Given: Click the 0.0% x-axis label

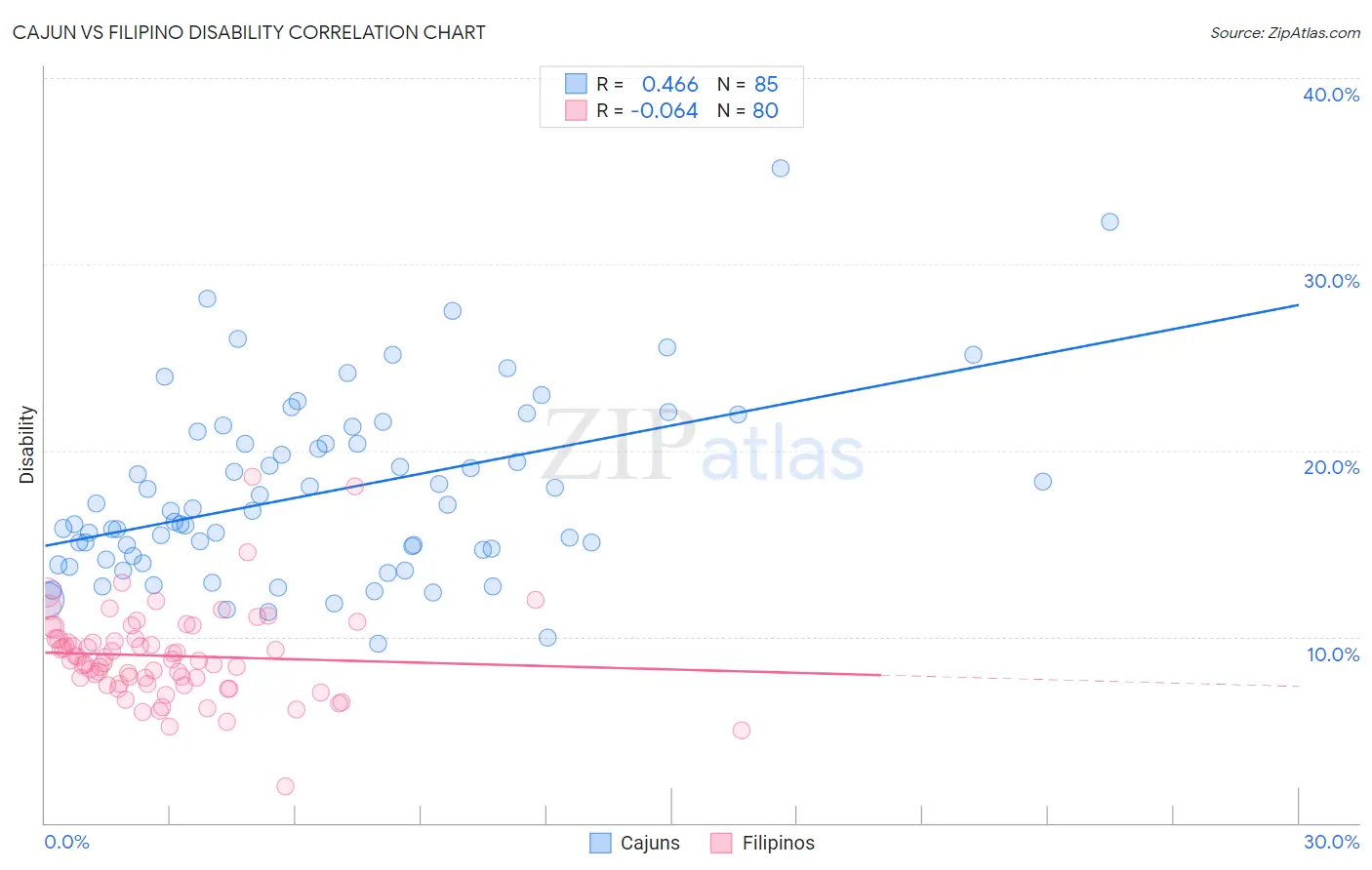Looking at the screenshot, I should click(x=66, y=842).
